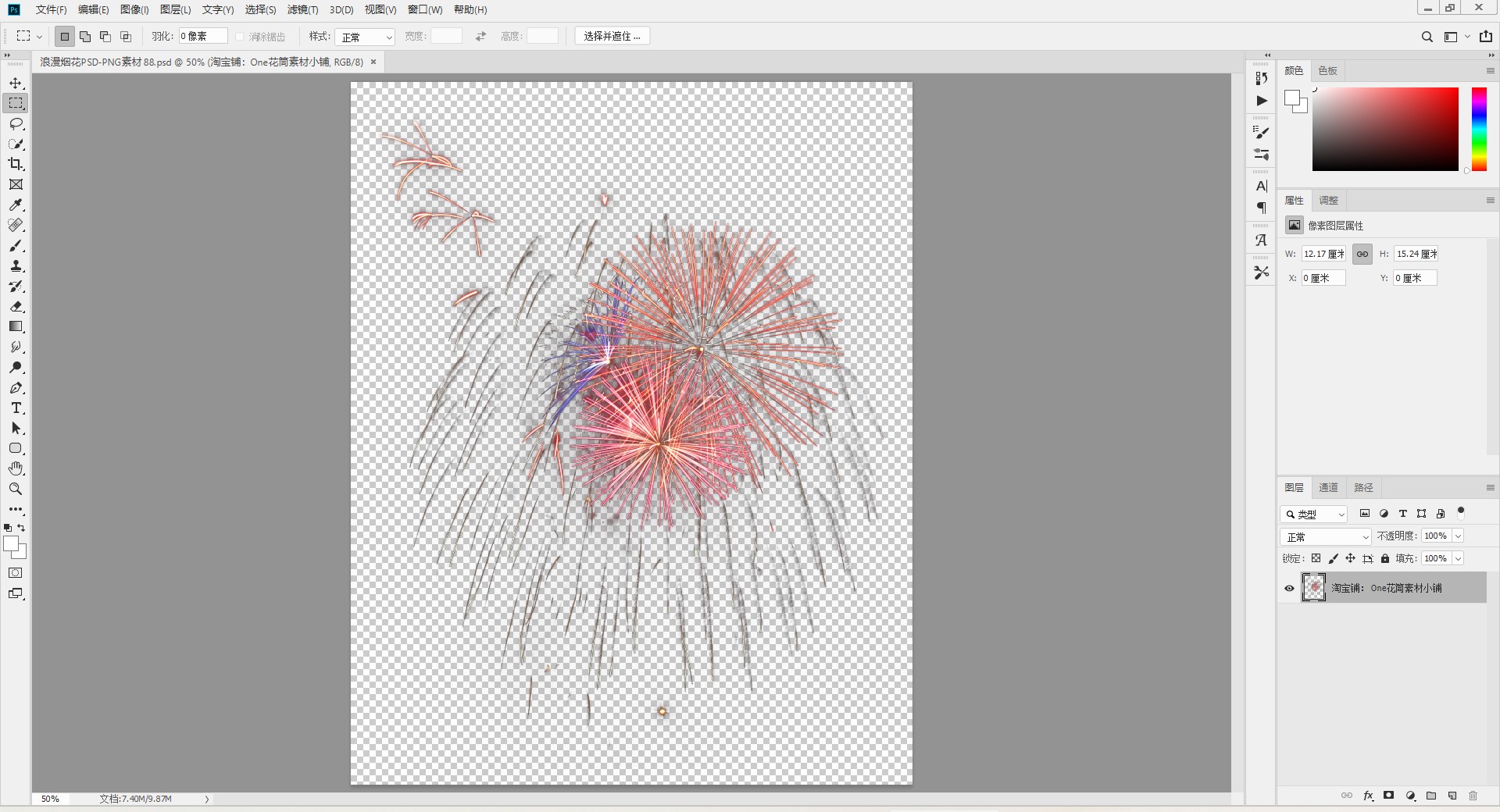The height and width of the screenshot is (812, 1500).
Task: Toggle the width-height link in properties
Action: pyautogui.click(x=1362, y=255)
